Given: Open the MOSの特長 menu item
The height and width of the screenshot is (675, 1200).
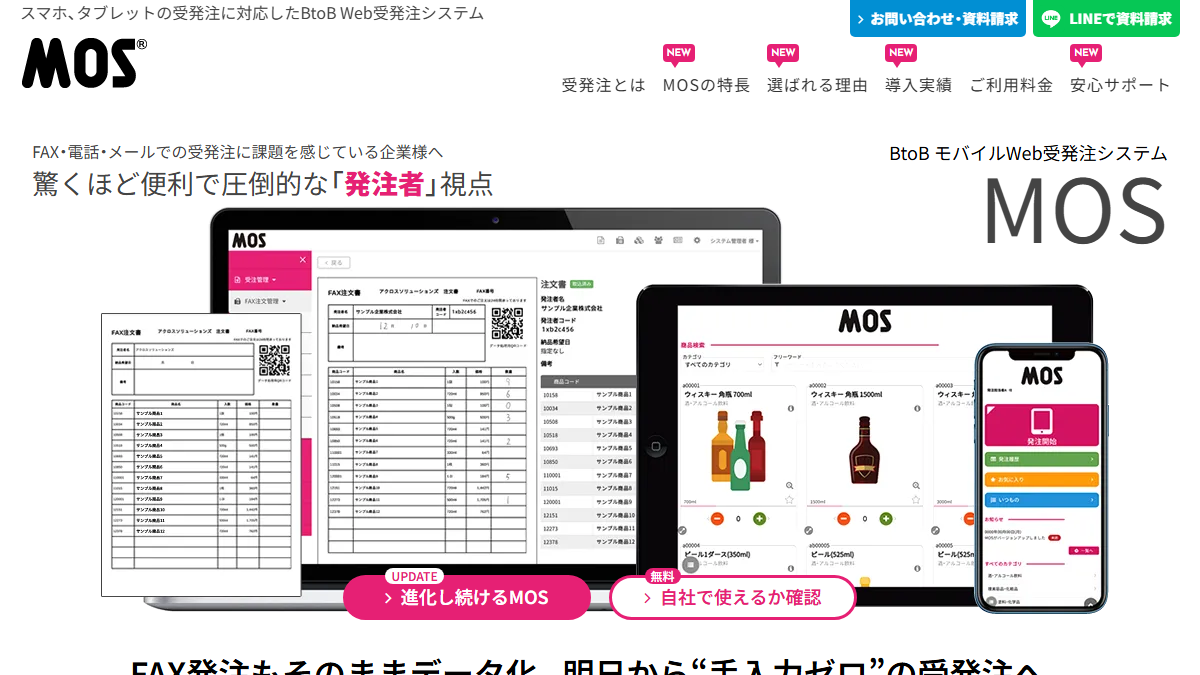Looking at the screenshot, I should pos(706,85).
